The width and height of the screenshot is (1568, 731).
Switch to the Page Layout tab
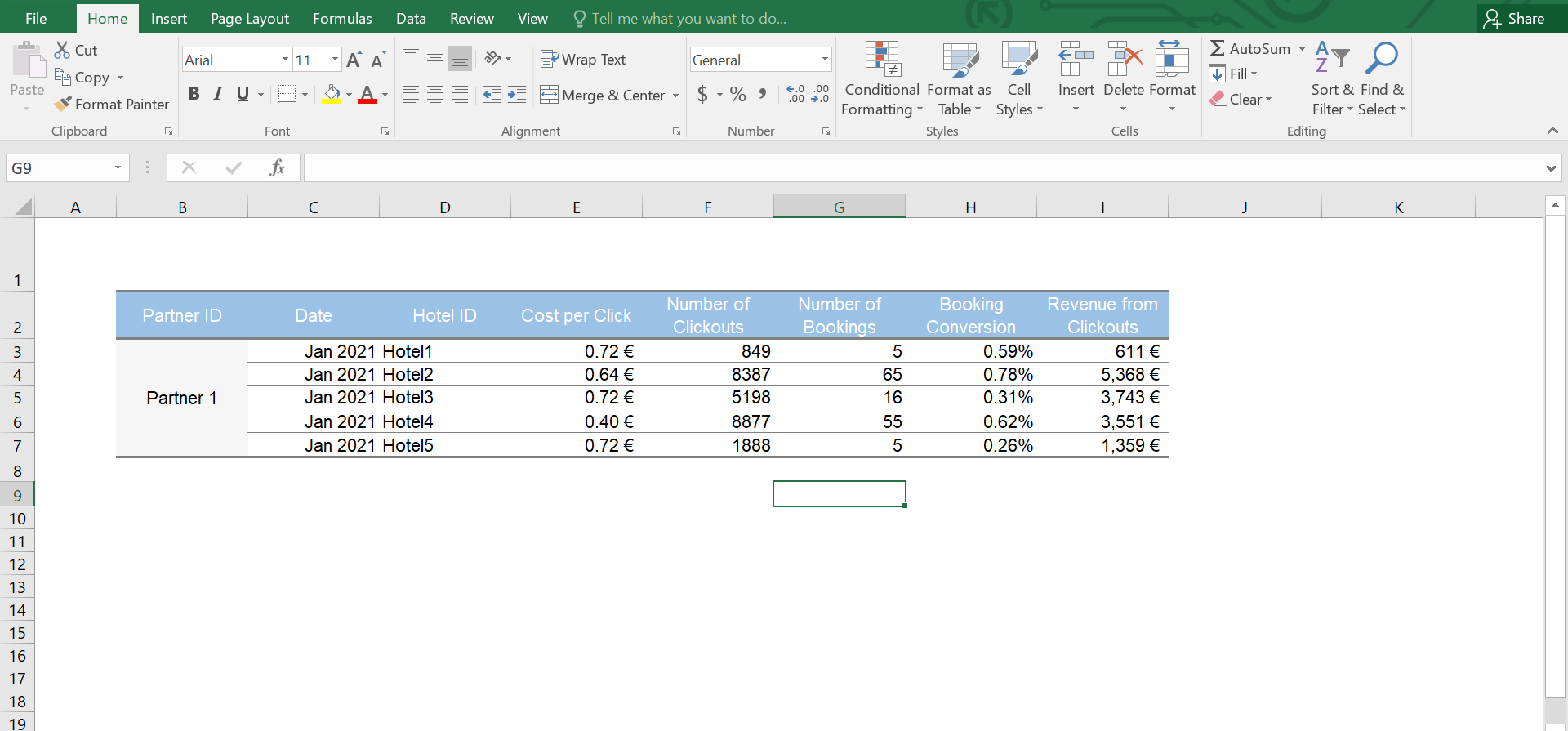(250, 18)
